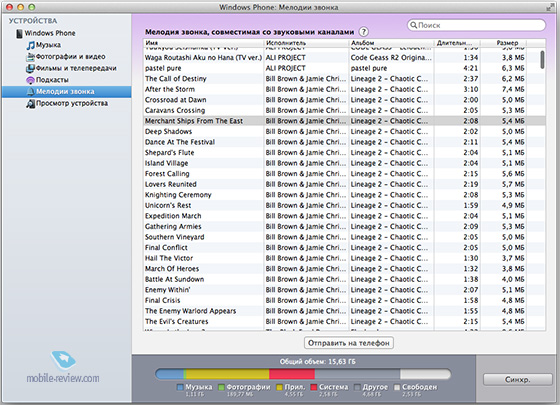This screenshot has width=560, height=405.
Task: Open Фильмы и телепередачи section
Action: [x=76, y=68]
